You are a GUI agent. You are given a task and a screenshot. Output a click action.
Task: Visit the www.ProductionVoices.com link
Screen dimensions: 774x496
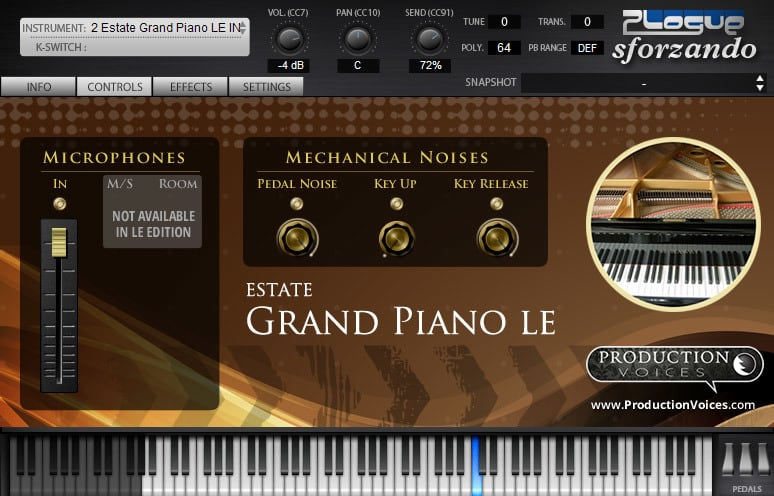click(672, 405)
